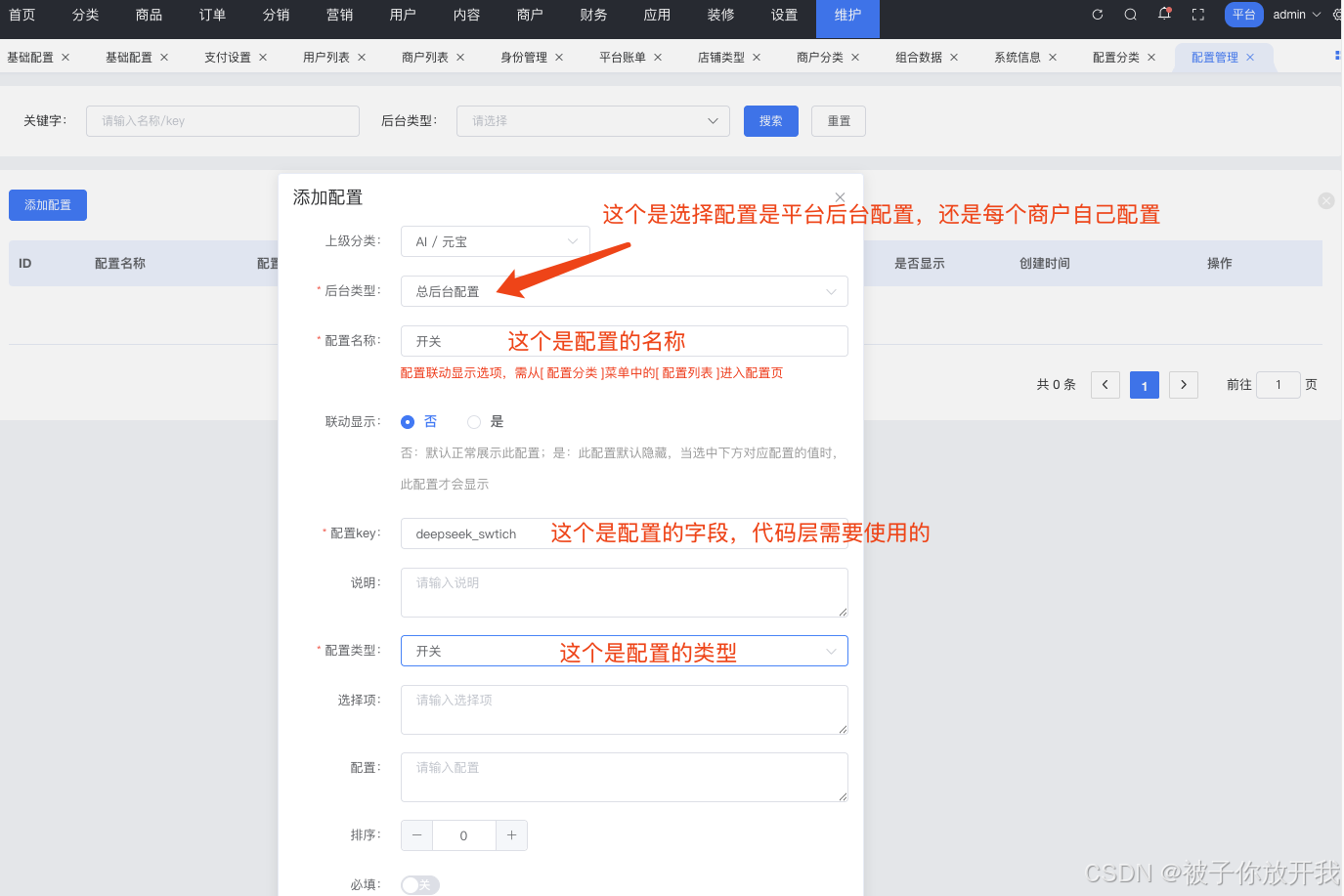The height and width of the screenshot is (896, 1344).
Task: Open the 后台类型 filter dropdown
Action: 593,121
